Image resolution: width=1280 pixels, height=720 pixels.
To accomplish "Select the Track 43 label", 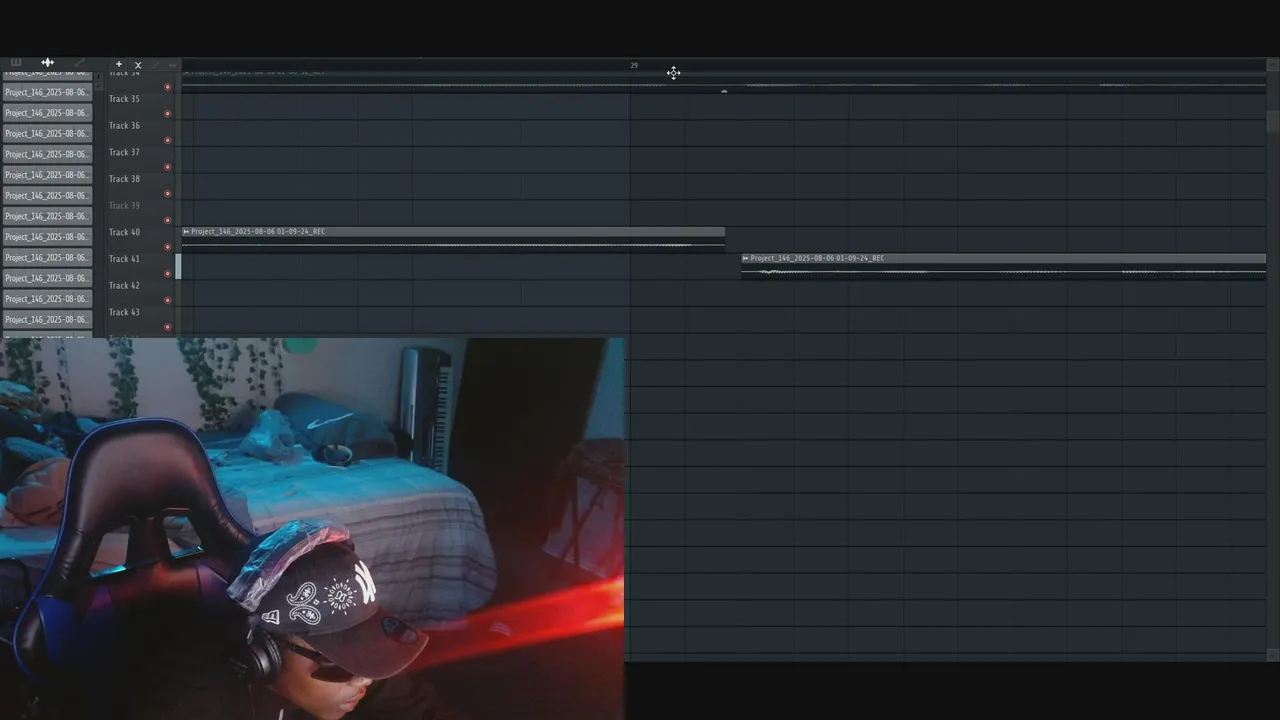I will point(124,312).
